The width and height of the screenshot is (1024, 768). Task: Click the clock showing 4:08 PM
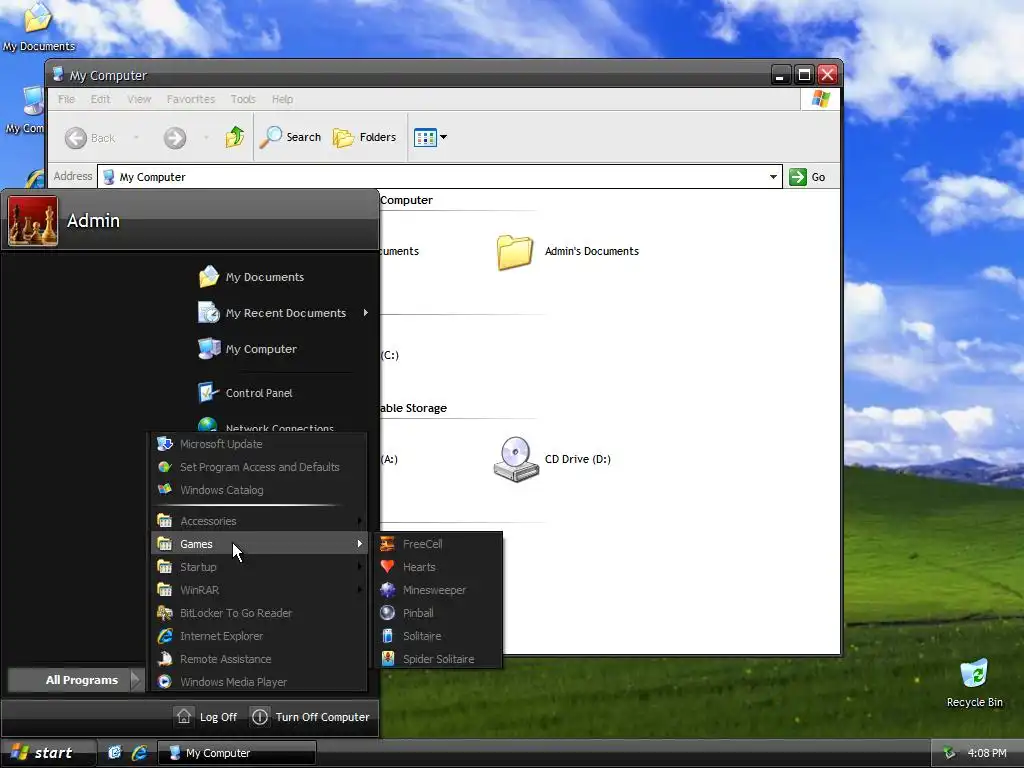(x=987, y=753)
